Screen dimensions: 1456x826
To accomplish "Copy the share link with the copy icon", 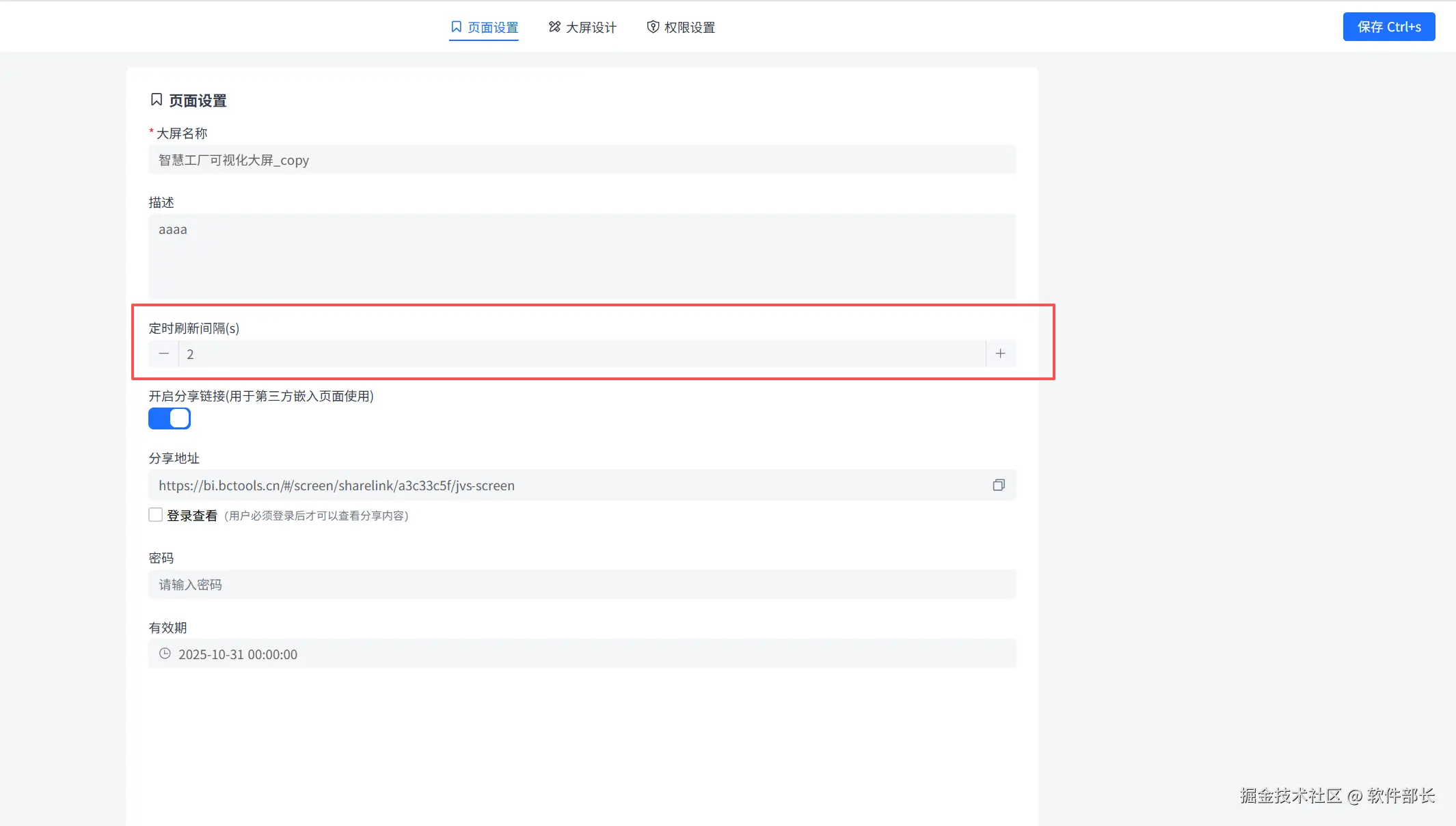I will coord(999,485).
